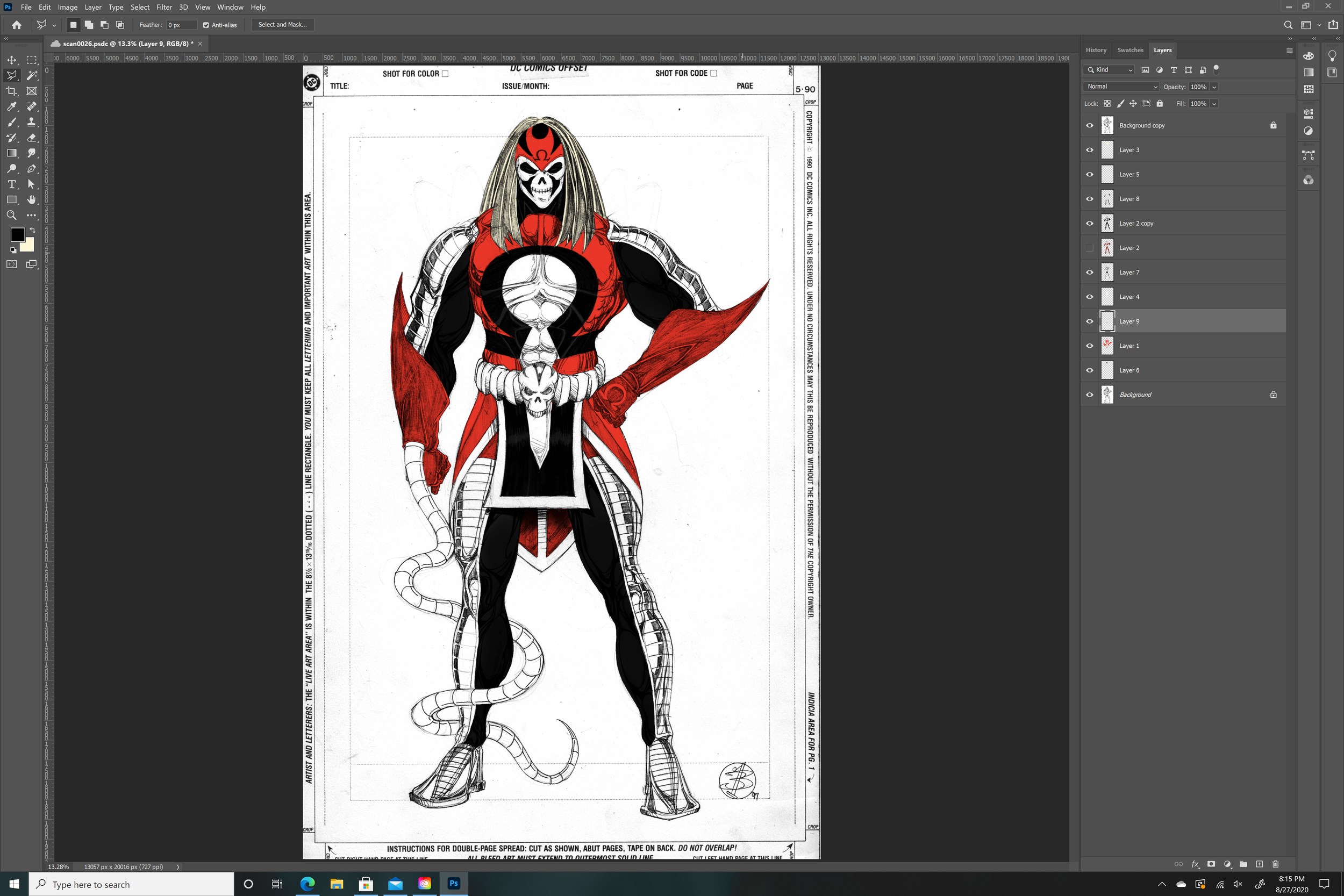Hide Layer 5 visibility eye

click(x=1090, y=174)
